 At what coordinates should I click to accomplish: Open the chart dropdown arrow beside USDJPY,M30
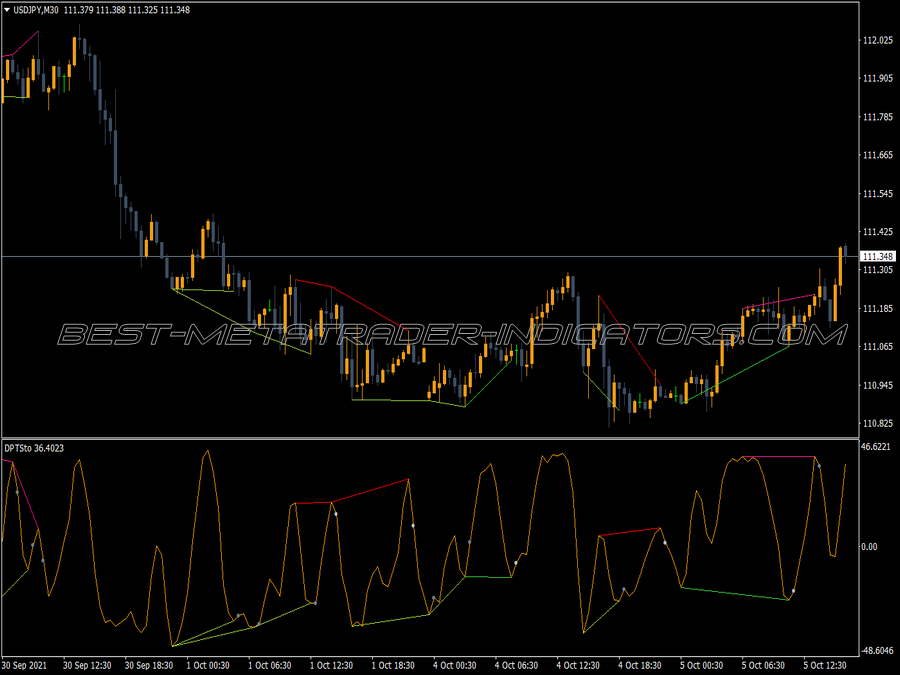point(7,10)
